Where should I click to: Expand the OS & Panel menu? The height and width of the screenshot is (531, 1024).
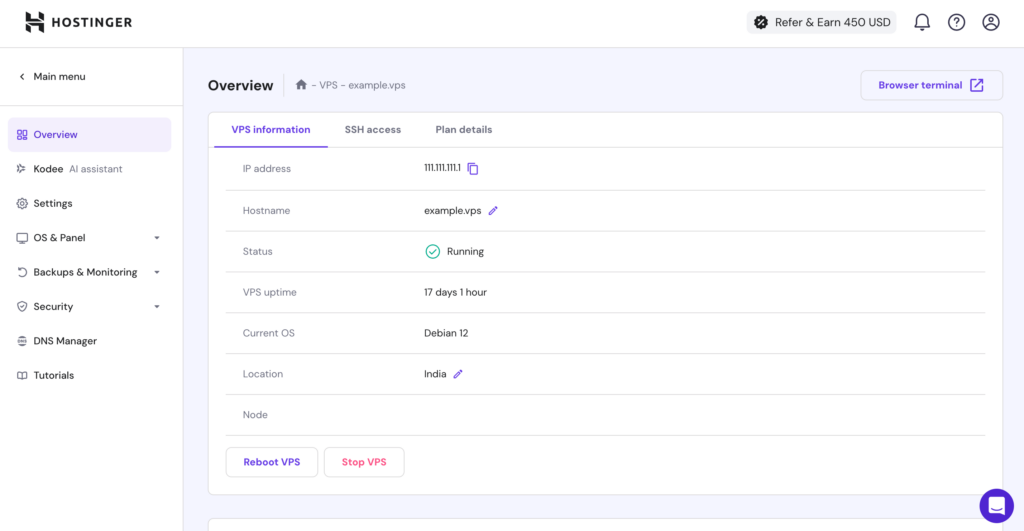click(89, 238)
